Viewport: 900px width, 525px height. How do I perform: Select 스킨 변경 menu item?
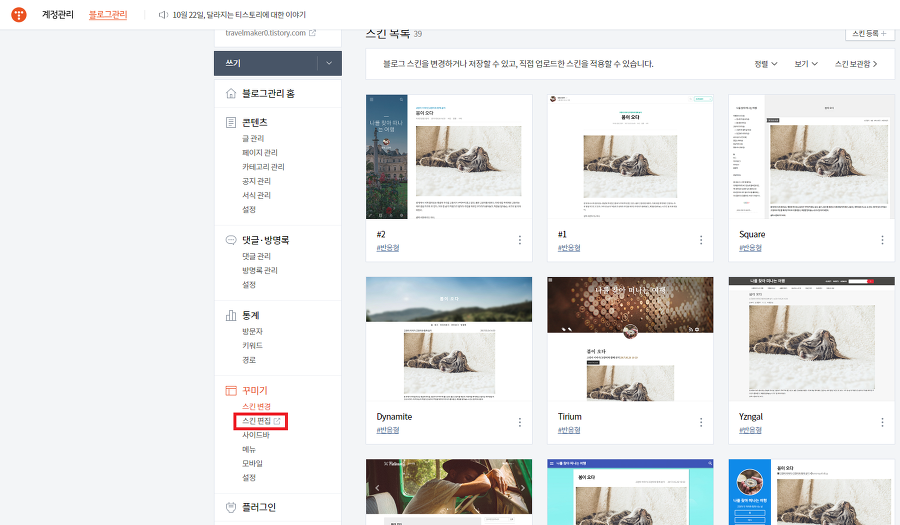256,406
